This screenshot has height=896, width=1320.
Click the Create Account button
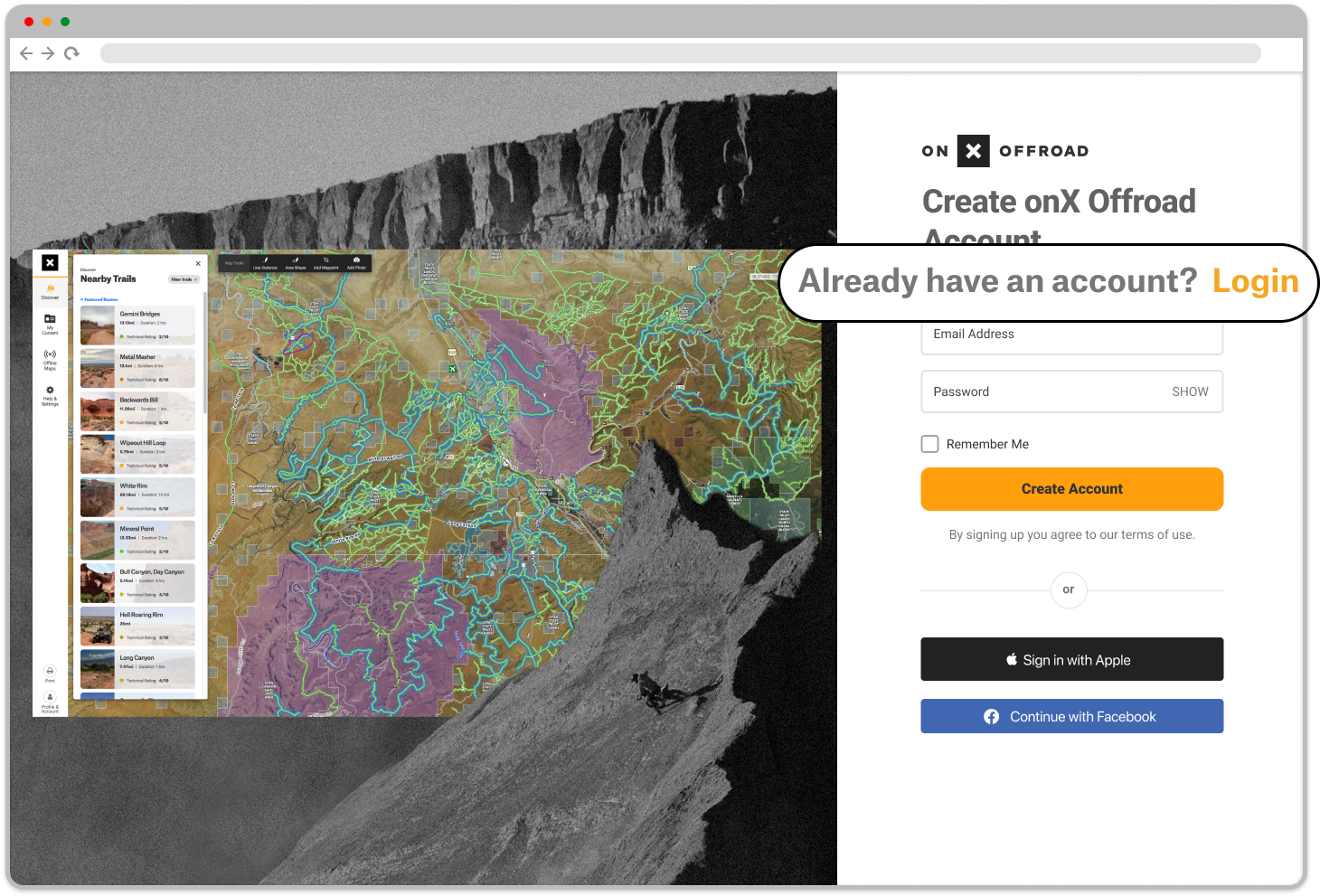[x=1071, y=489]
